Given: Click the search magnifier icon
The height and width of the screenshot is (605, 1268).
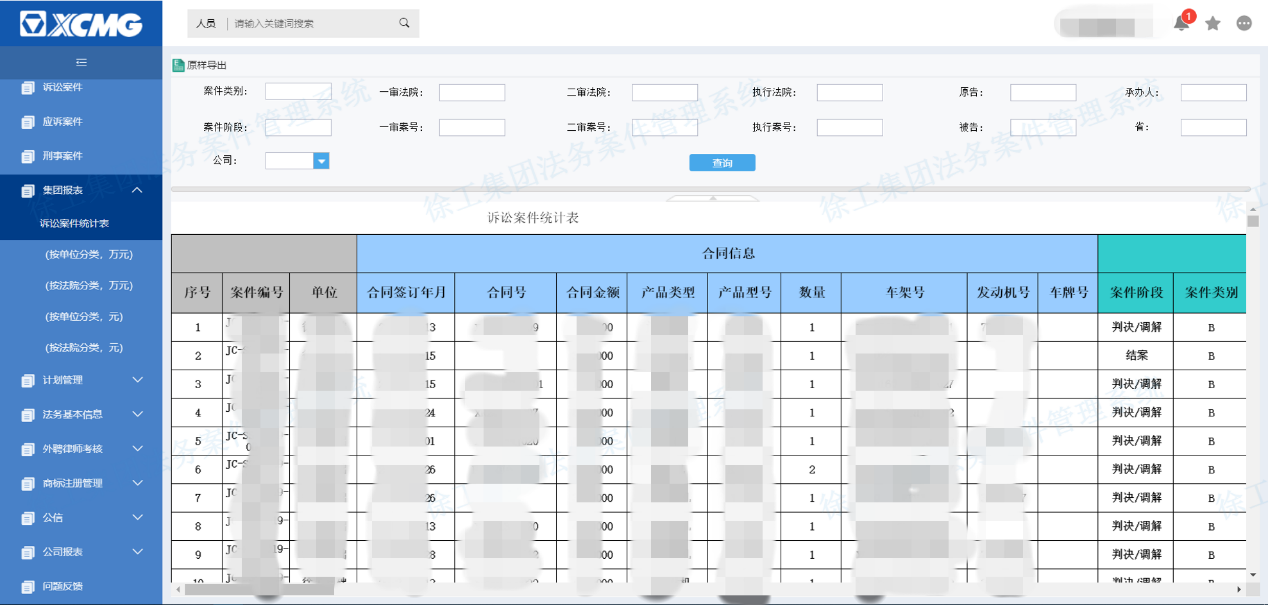Looking at the screenshot, I should (x=404, y=23).
